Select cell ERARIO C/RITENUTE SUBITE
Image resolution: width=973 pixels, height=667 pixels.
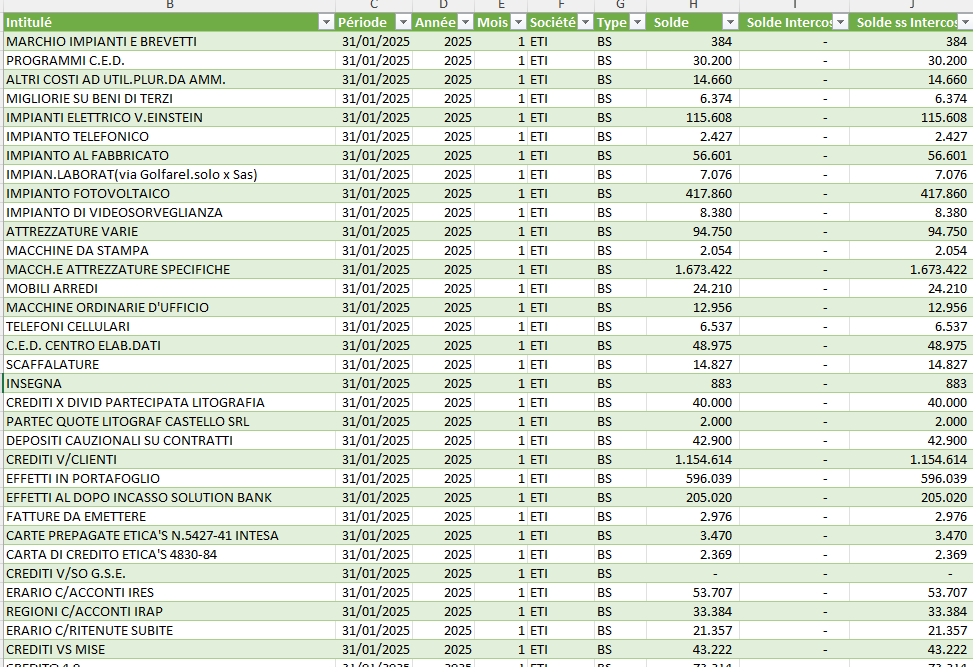tap(169, 630)
